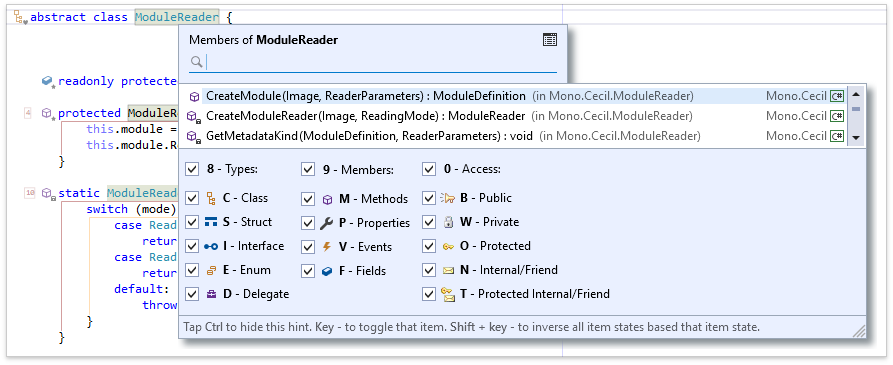Click the C# badge on CreateModuleReader row

837,116
